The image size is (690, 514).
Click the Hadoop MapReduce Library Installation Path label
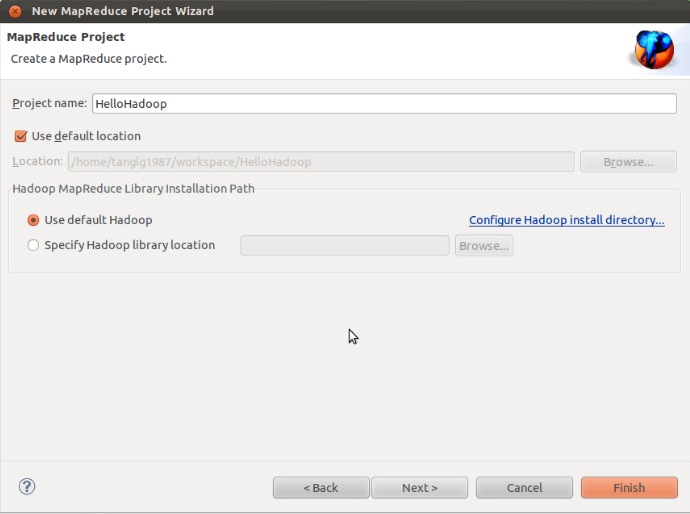(x=133, y=188)
